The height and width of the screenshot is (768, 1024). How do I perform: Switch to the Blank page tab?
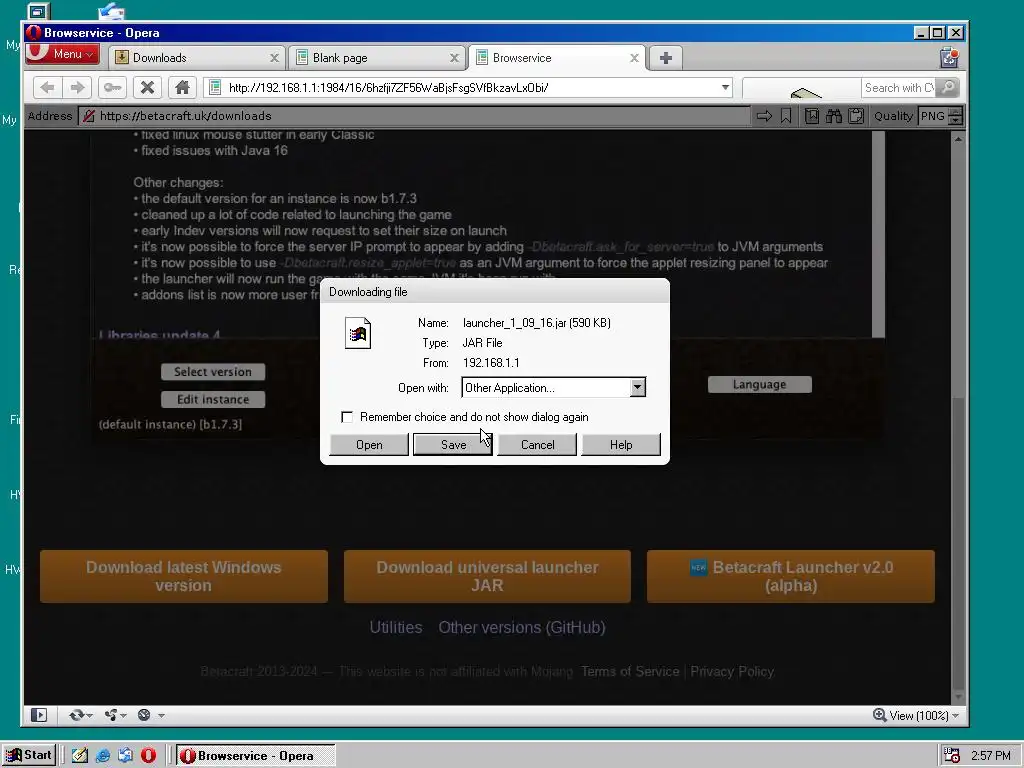(376, 57)
